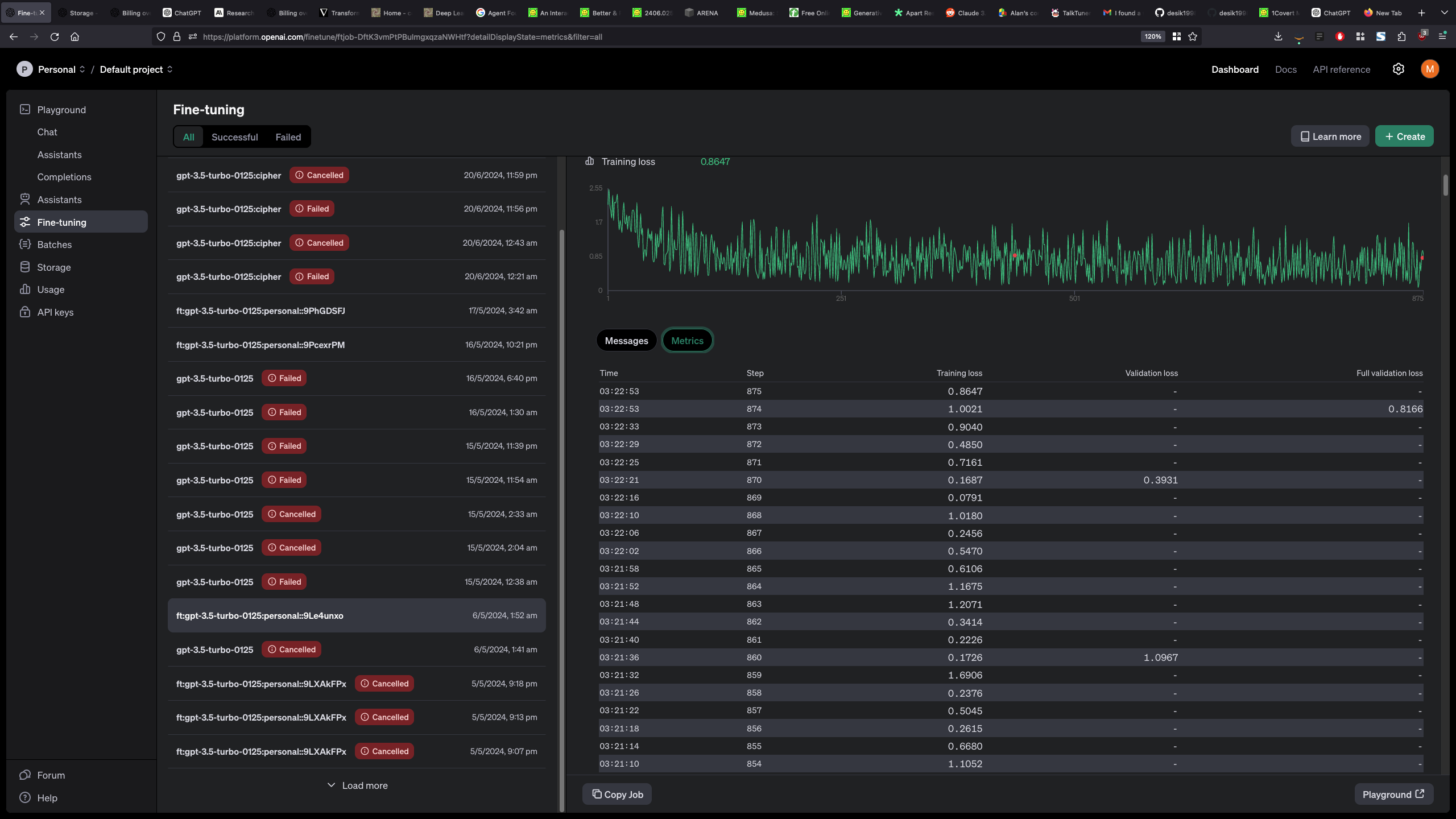Select the Successful filter

pyautogui.click(x=234, y=137)
